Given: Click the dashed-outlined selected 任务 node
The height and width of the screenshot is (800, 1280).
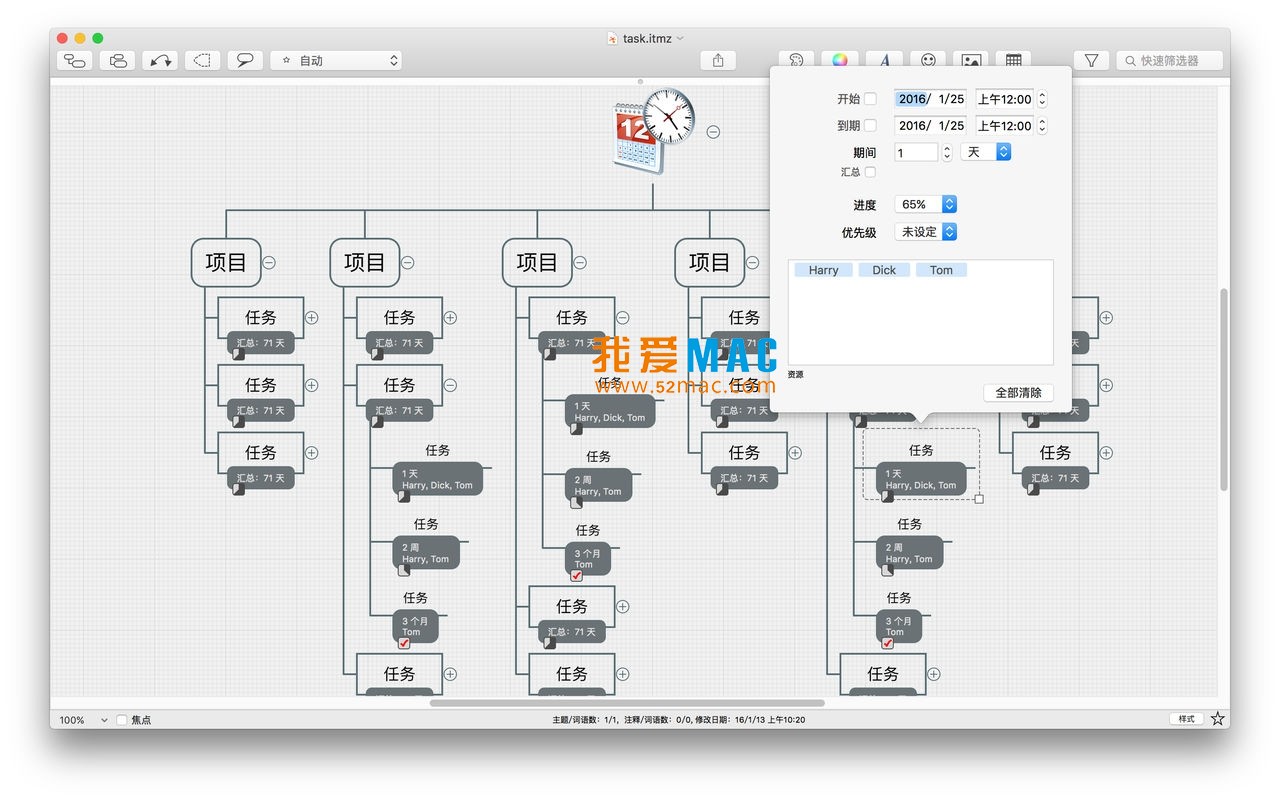Looking at the screenshot, I should (x=921, y=465).
